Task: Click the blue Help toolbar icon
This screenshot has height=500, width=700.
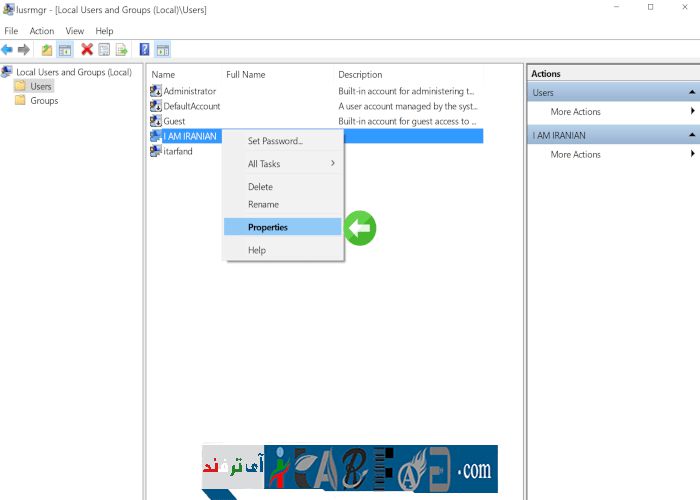Action: [145, 49]
